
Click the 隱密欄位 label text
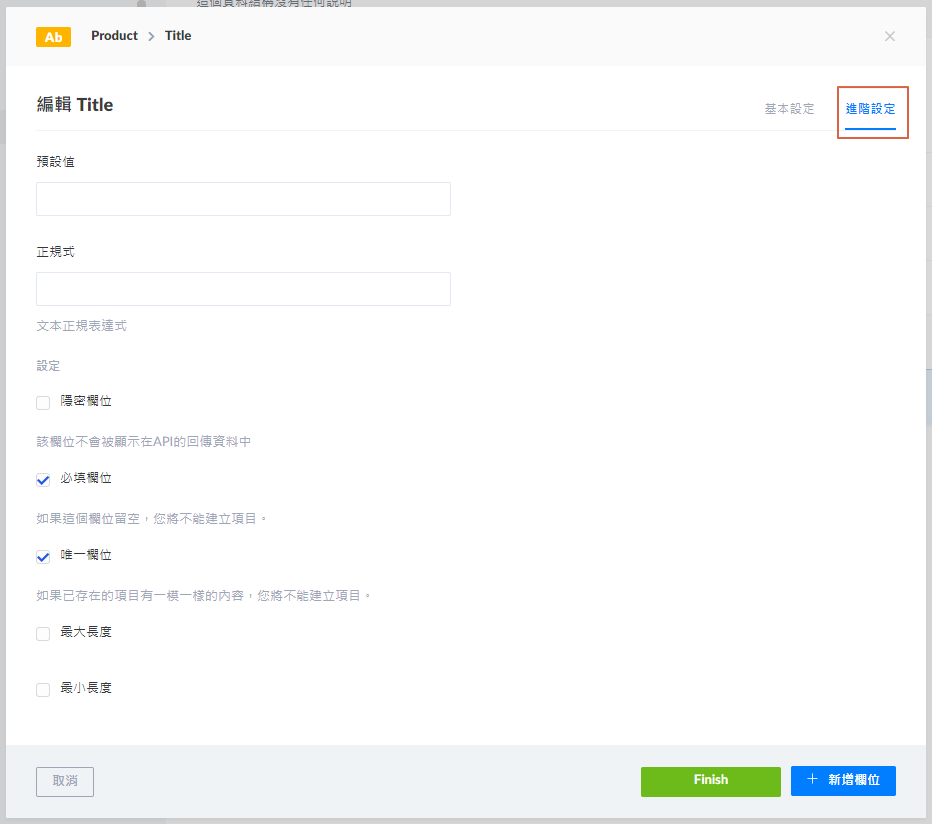(86, 401)
